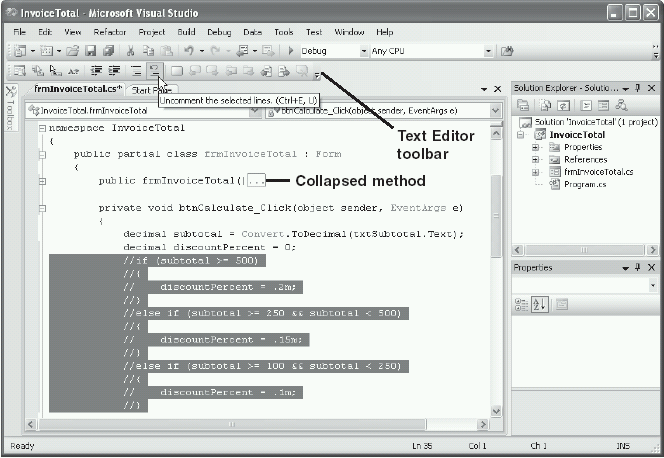Click the Display Word Completion icon
Screen dimensions: 664x458
(x=74, y=71)
